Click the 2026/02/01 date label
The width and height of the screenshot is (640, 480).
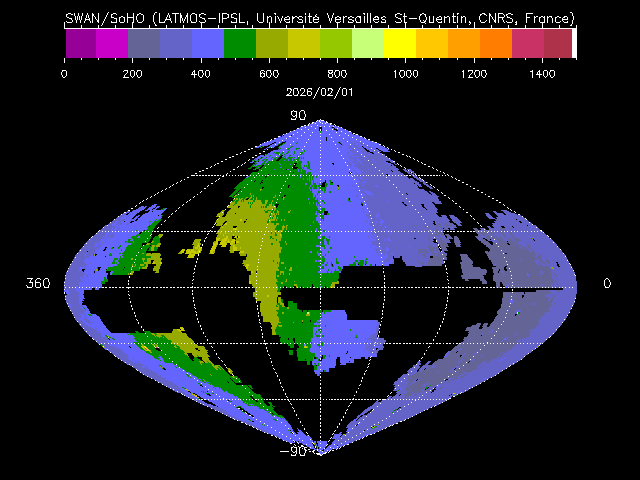(x=320, y=90)
